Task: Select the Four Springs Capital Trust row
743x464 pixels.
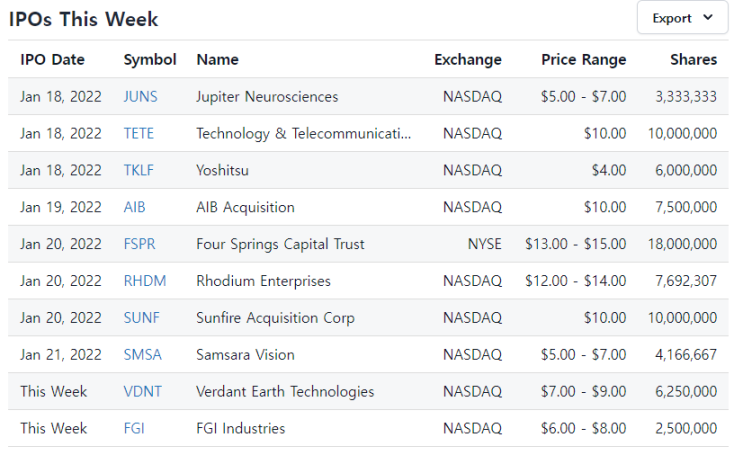Action: (x=368, y=244)
